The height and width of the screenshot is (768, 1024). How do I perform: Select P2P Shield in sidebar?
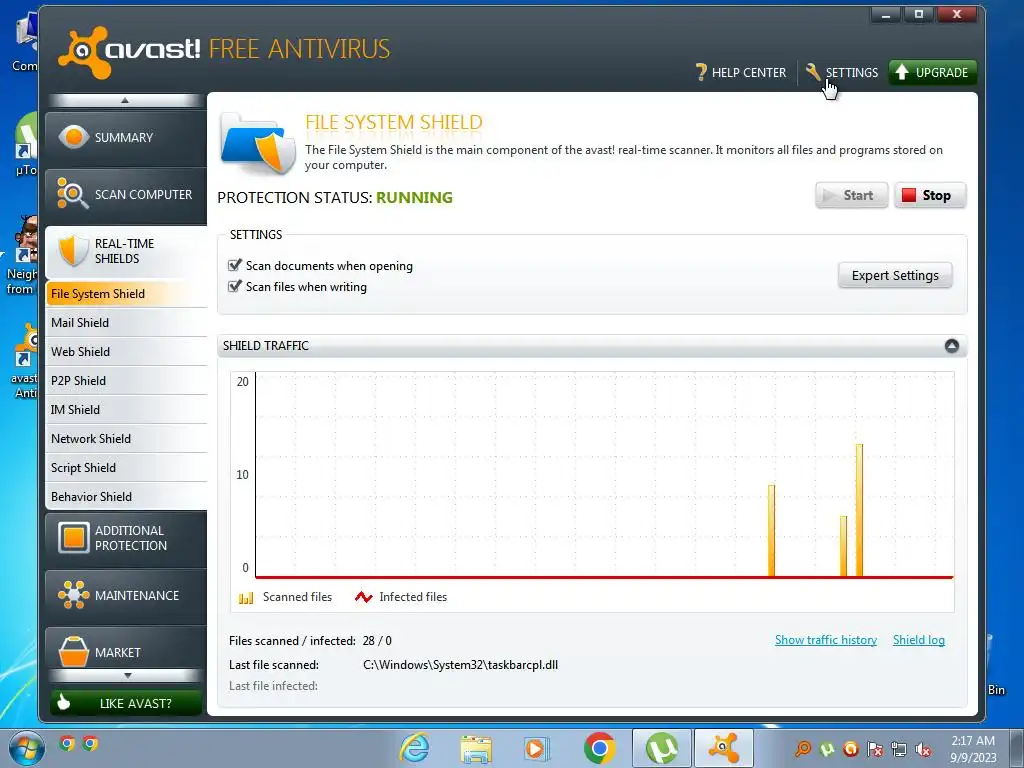pos(126,381)
